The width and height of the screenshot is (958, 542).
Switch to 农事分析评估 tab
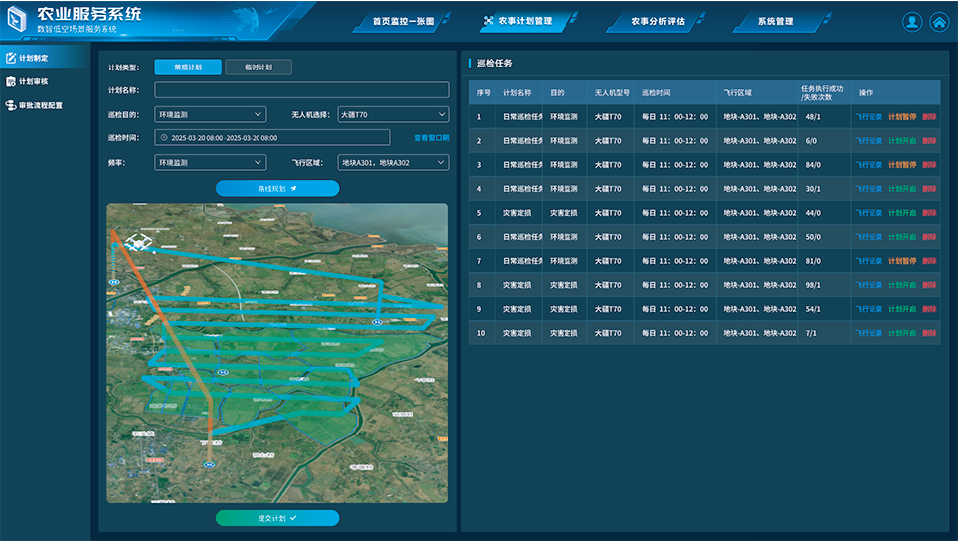[658, 21]
